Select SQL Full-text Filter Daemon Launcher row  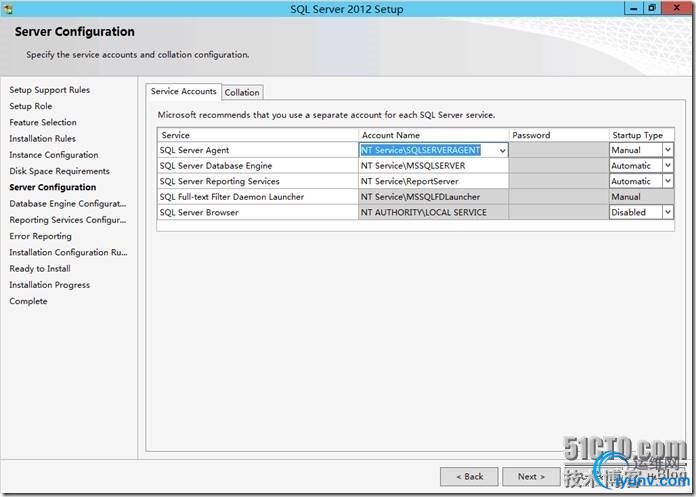257,197
